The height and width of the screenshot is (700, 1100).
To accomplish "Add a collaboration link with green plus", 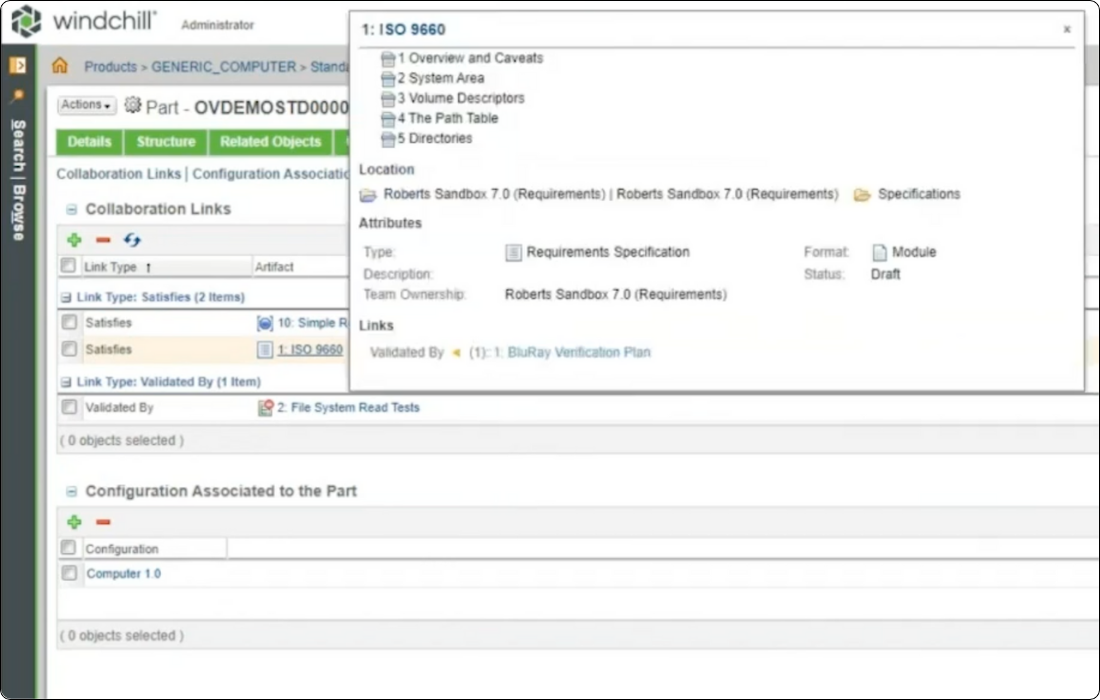I will coord(74,240).
